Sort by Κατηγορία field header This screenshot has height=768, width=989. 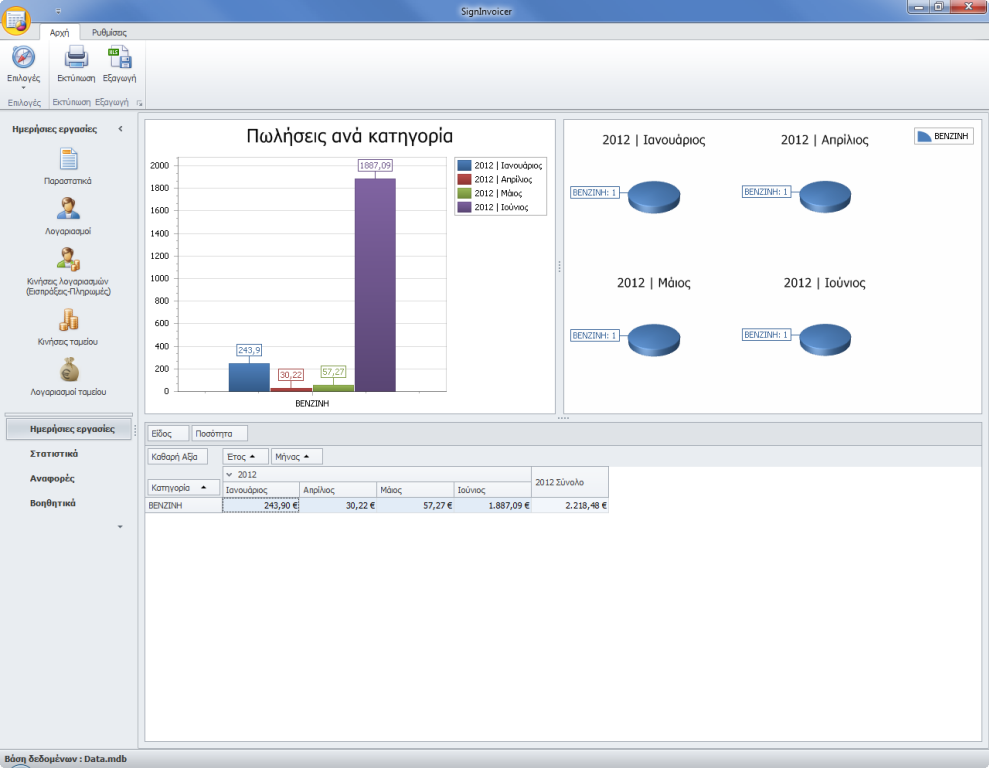point(184,487)
